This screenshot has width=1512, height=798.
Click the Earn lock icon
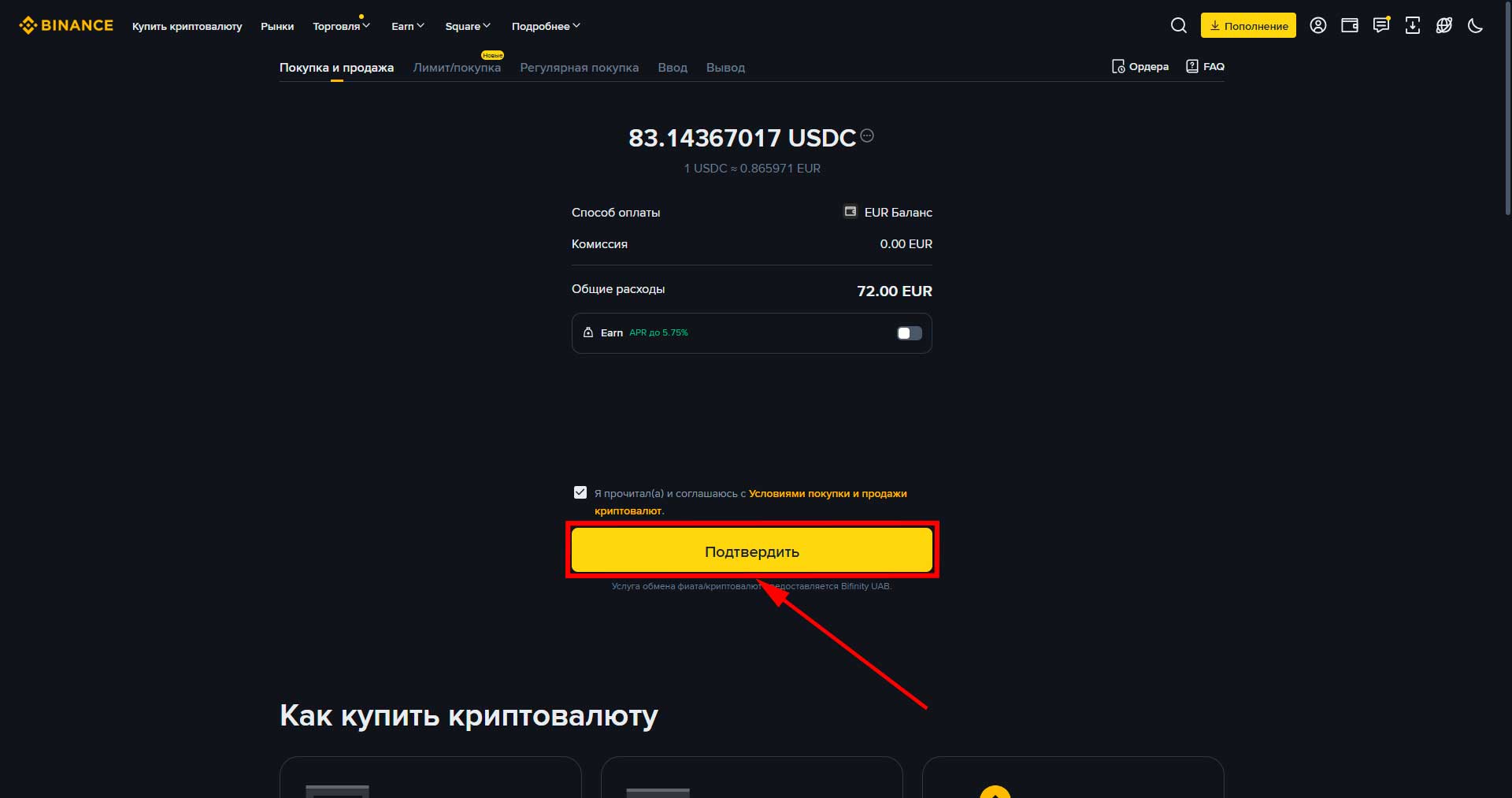588,332
